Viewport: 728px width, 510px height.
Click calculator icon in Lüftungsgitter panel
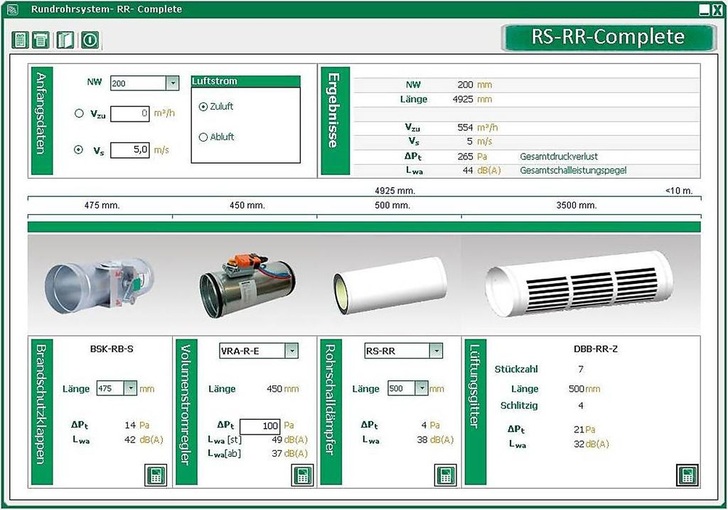pos(686,475)
